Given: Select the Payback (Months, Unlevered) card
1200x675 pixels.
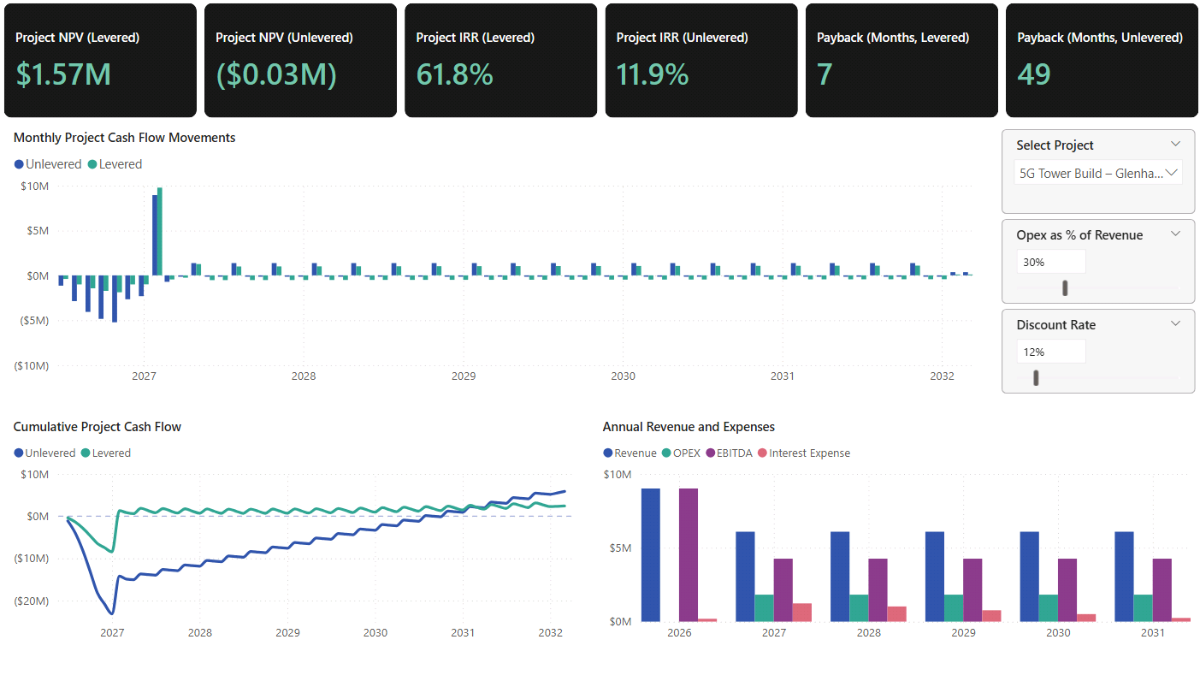Looking at the screenshot, I should [1101, 60].
